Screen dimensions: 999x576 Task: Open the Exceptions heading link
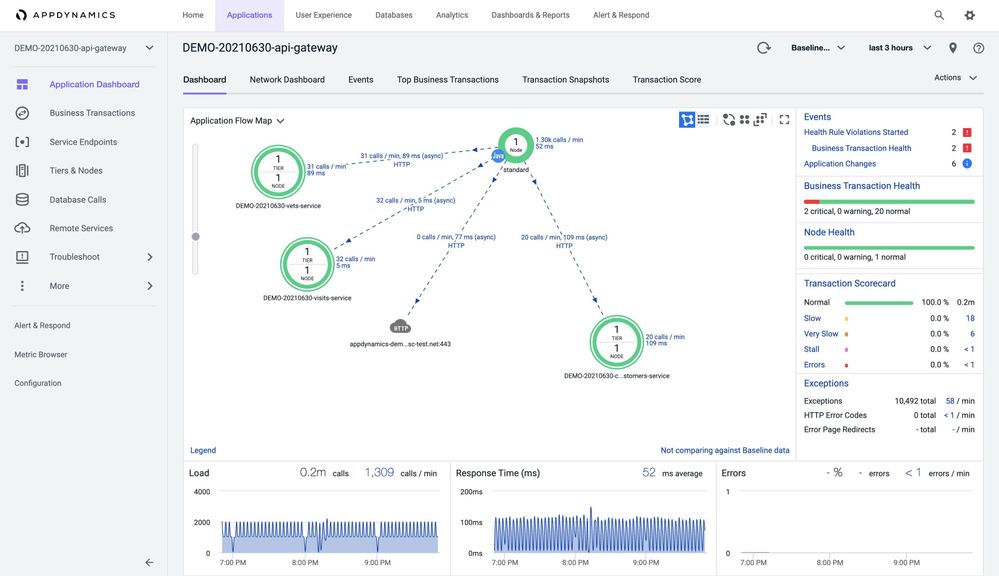pyautogui.click(x=826, y=384)
